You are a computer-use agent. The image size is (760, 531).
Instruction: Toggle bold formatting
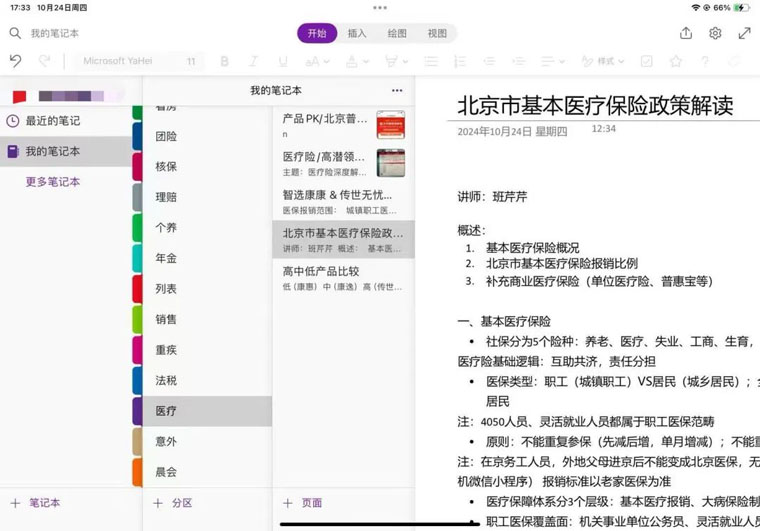click(224, 61)
